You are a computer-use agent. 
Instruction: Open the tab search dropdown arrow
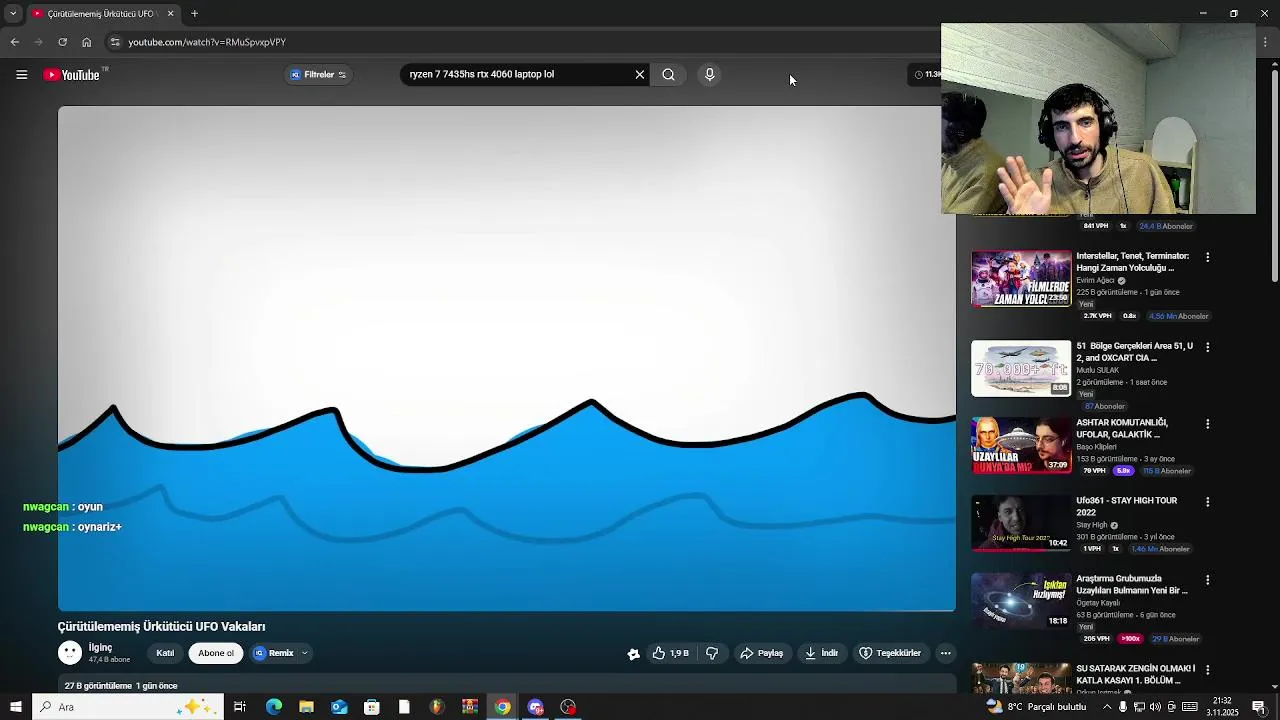(12, 13)
